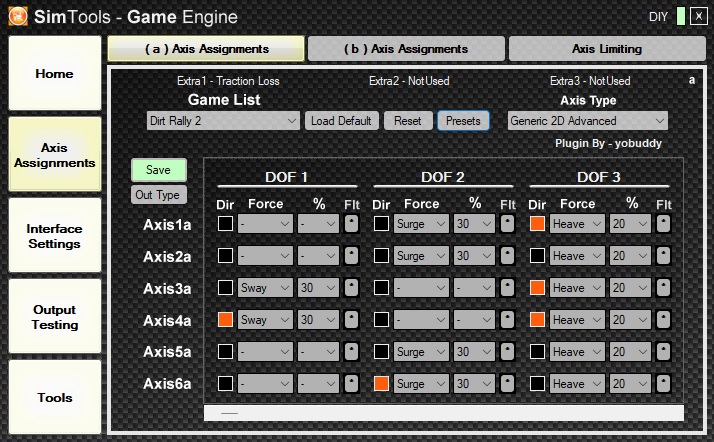The image size is (714, 442).
Task: Switch to (a) Axis Assignments tab
Action: (206, 49)
